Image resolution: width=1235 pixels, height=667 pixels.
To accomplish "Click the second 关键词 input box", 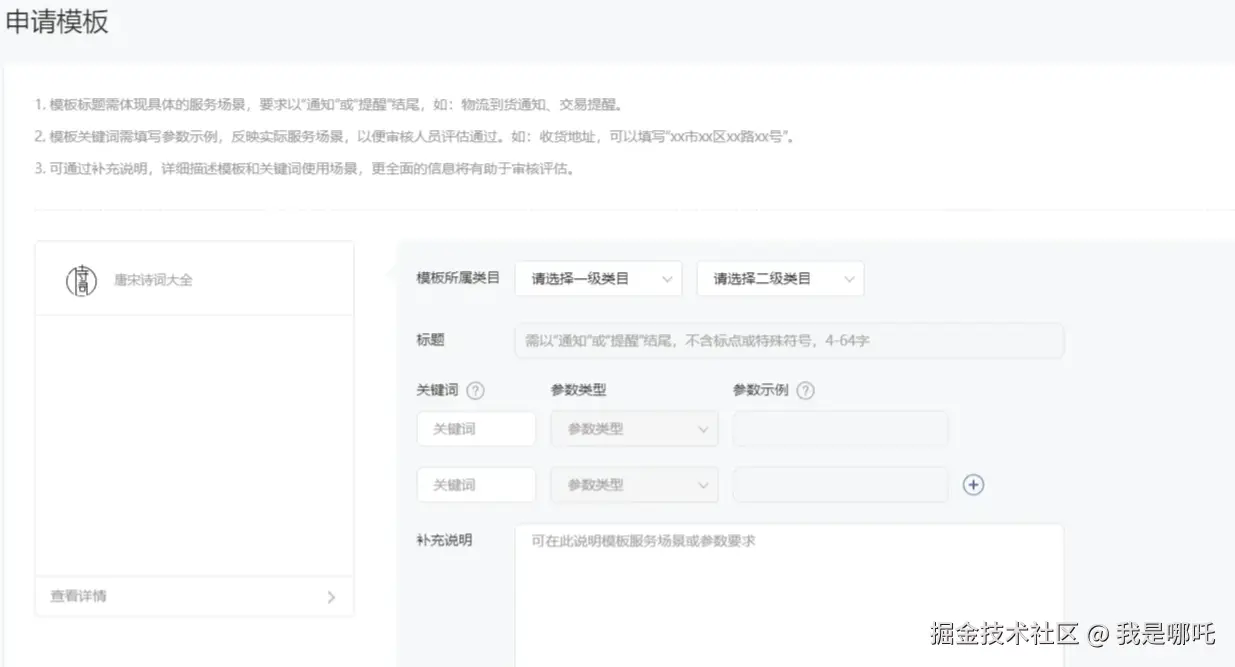I will click(x=476, y=485).
